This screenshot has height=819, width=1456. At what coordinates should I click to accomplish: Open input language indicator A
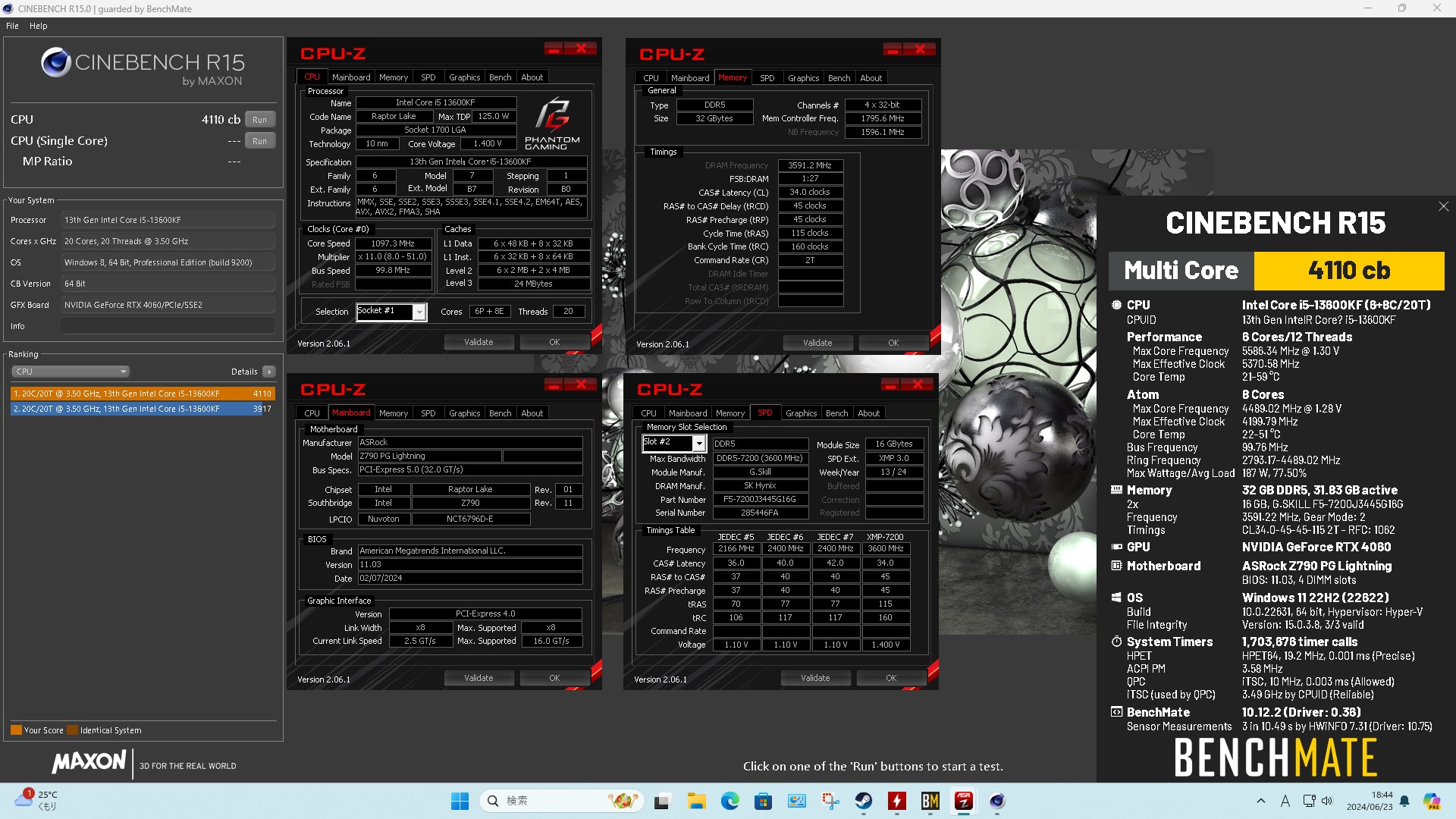coord(1285,801)
